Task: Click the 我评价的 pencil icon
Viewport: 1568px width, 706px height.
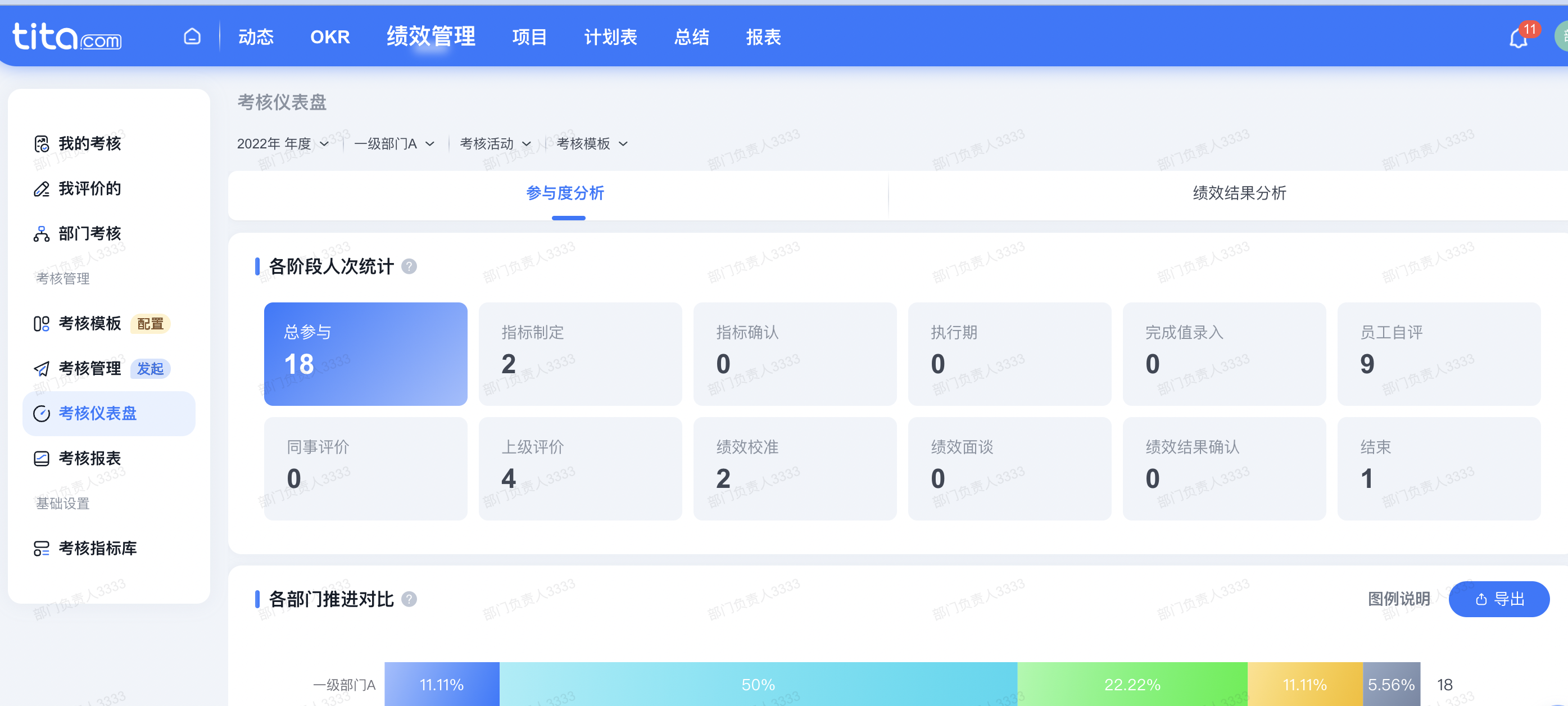Action: (x=42, y=189)
